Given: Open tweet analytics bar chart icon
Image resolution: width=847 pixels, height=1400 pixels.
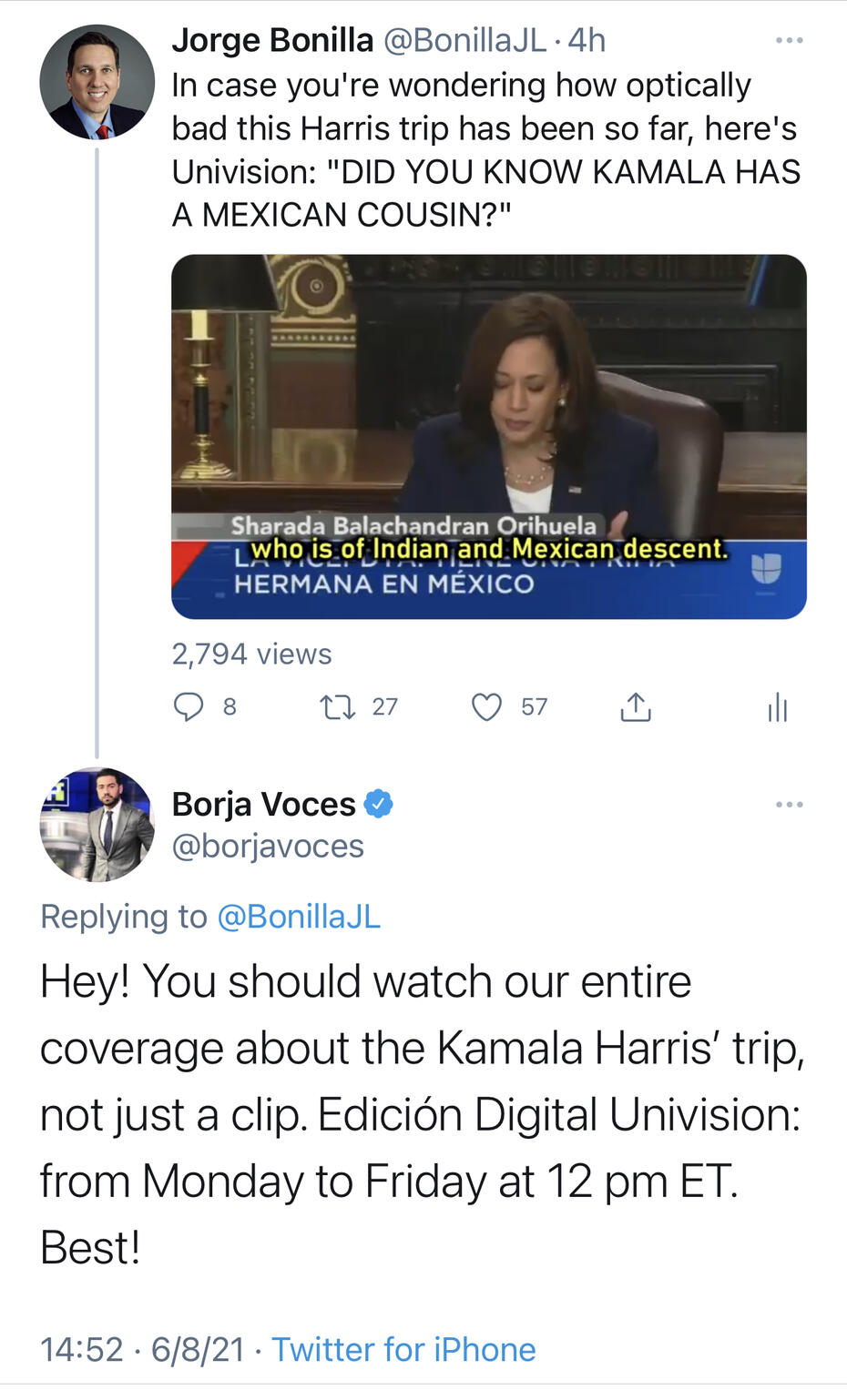Looking at the screenshot, I should (777, 707).
